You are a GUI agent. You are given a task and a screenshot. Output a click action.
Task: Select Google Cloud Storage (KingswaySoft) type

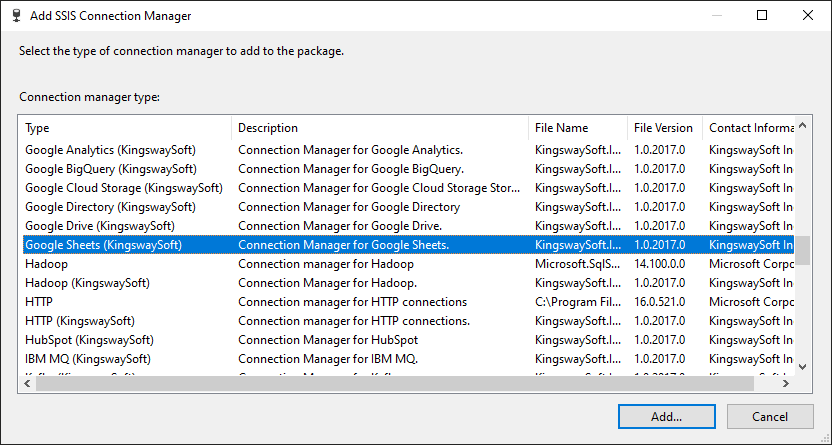click(x=124, y=188)
